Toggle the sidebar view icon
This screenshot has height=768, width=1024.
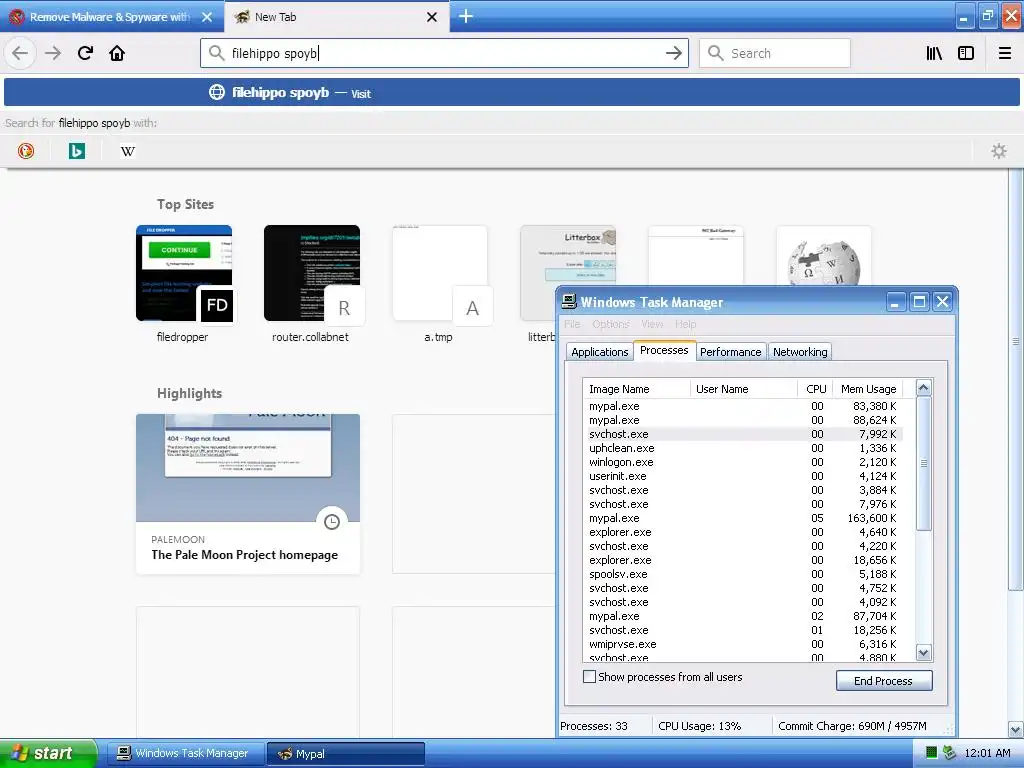[x=966, y=53]
